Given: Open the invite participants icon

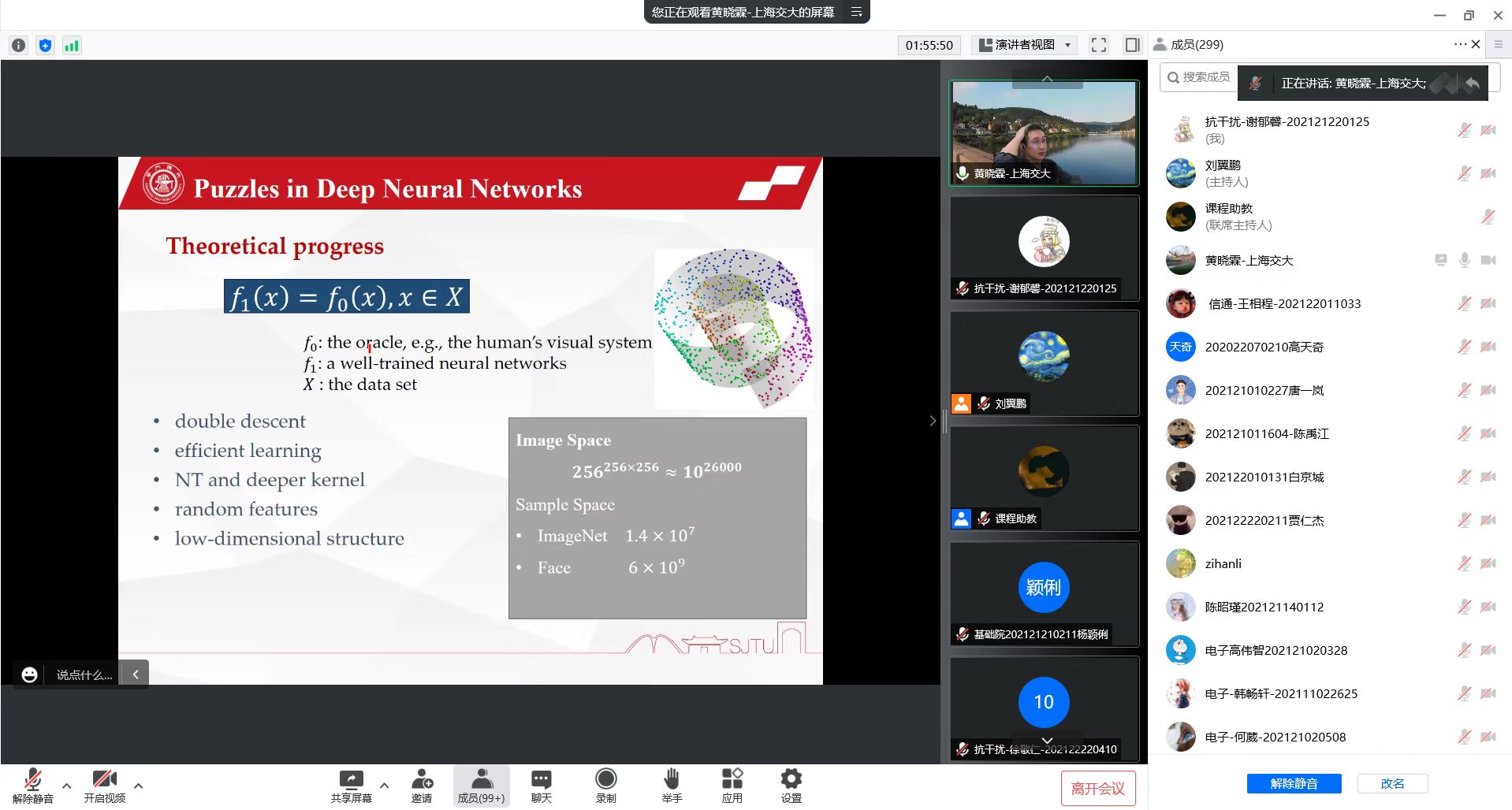Looking at the screenshot, I should point(422,780).
